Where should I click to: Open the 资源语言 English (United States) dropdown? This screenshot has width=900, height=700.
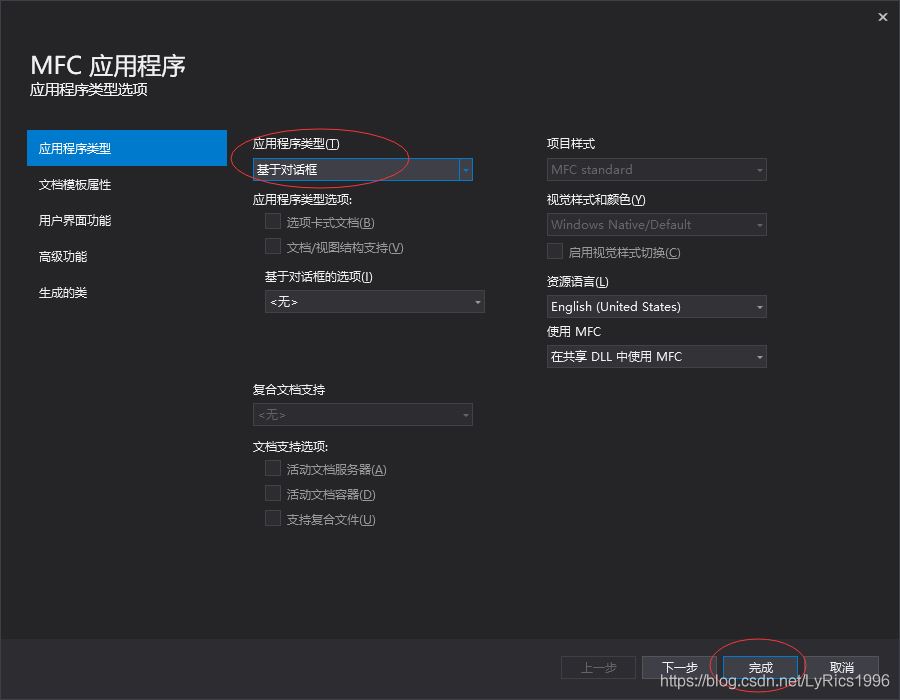point(656,306)
